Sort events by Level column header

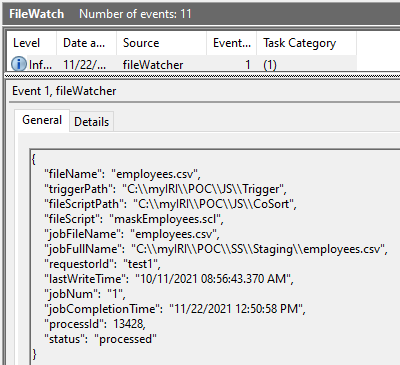pyautogui.click(x=32, y=43)
